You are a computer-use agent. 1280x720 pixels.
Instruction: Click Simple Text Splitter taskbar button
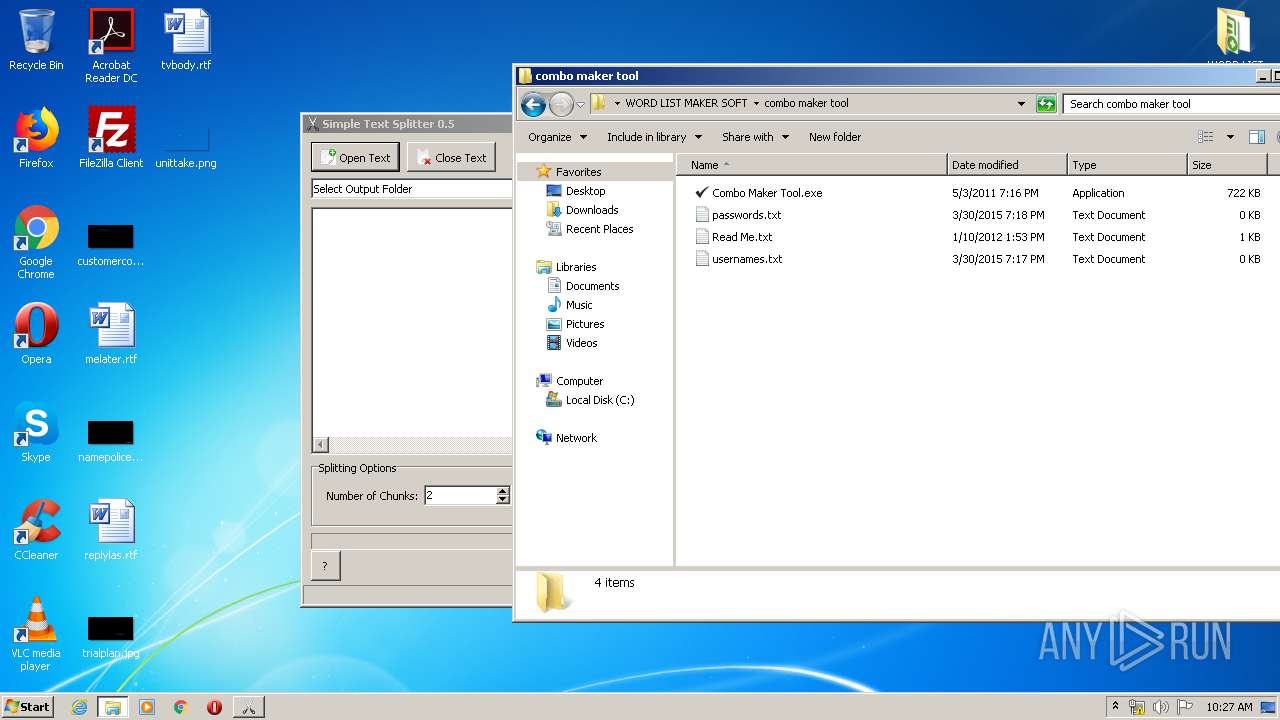click(x=248, y=707)
